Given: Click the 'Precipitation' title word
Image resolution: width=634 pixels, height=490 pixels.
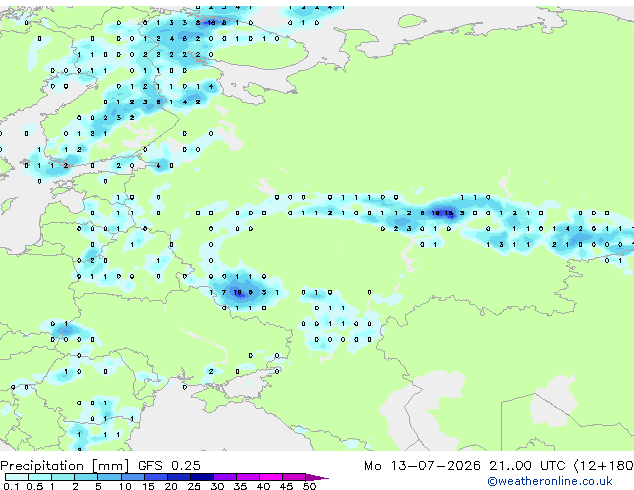Looking at the screenshot, I should (x=42, y=466).
